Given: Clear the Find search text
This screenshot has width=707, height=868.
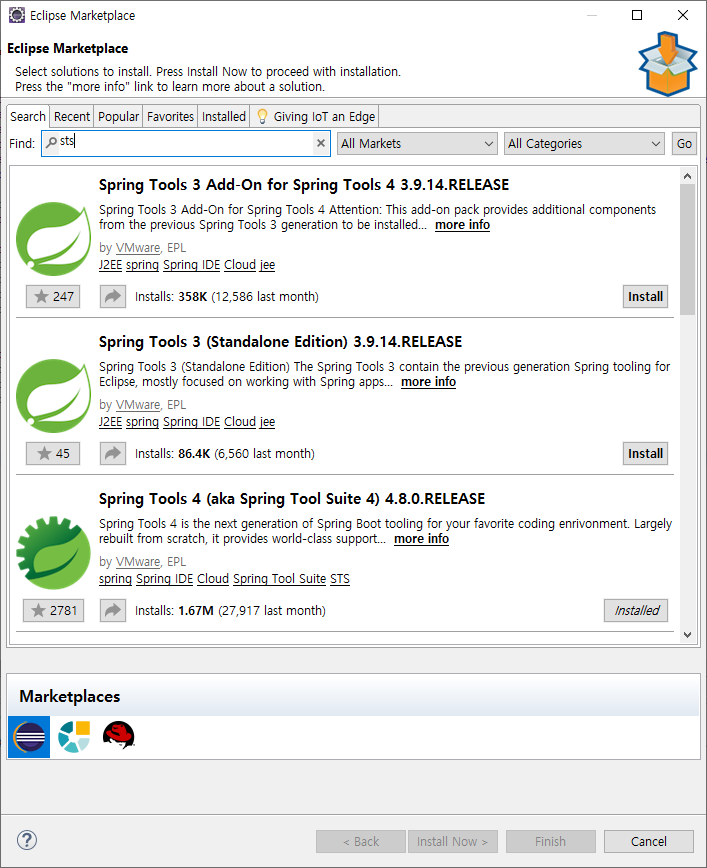Looking at the screenshot, I should [x=321, y=143].
